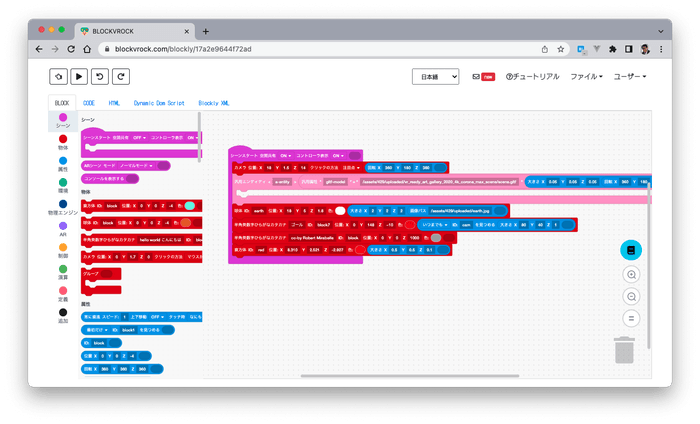The width and height of the screenshot is (700, 424).
Task: Click the white color swatch on the earth block
Action: pyautogui.click(x=340, y=211)
